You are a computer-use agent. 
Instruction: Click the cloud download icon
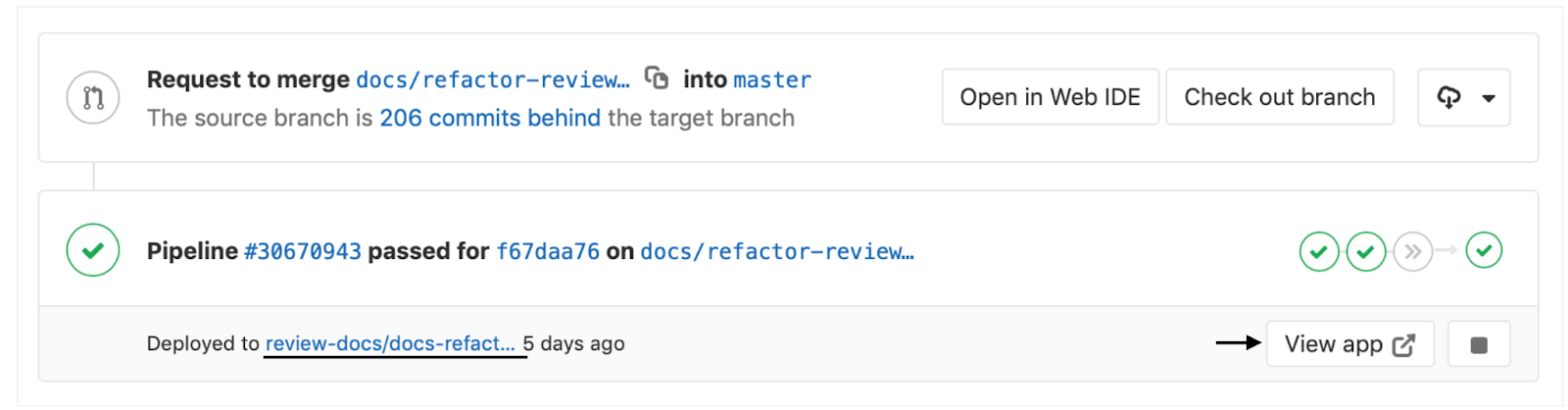pos(1448,97)
